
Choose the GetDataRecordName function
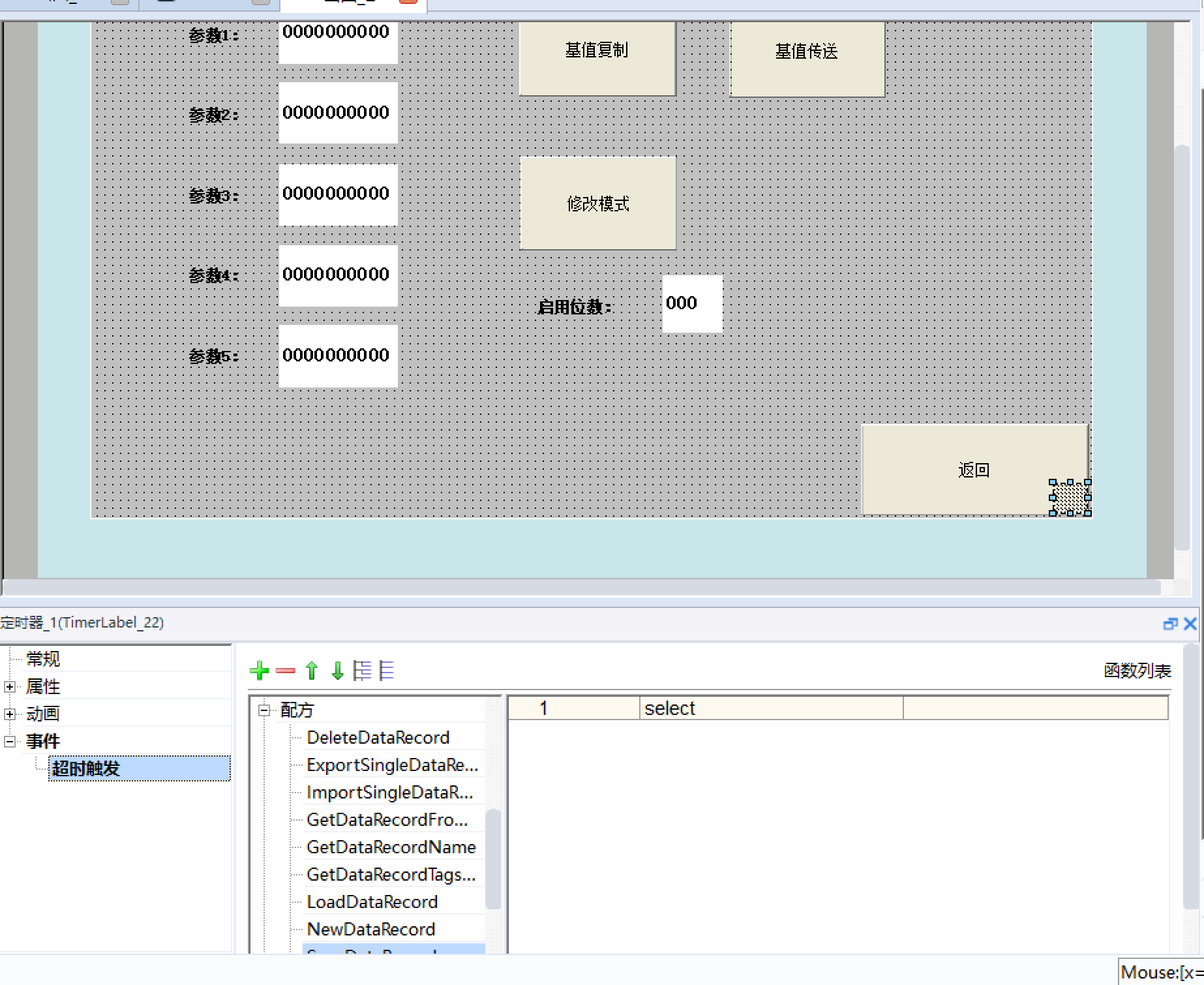pyautogui.click(x=391, y=847)
